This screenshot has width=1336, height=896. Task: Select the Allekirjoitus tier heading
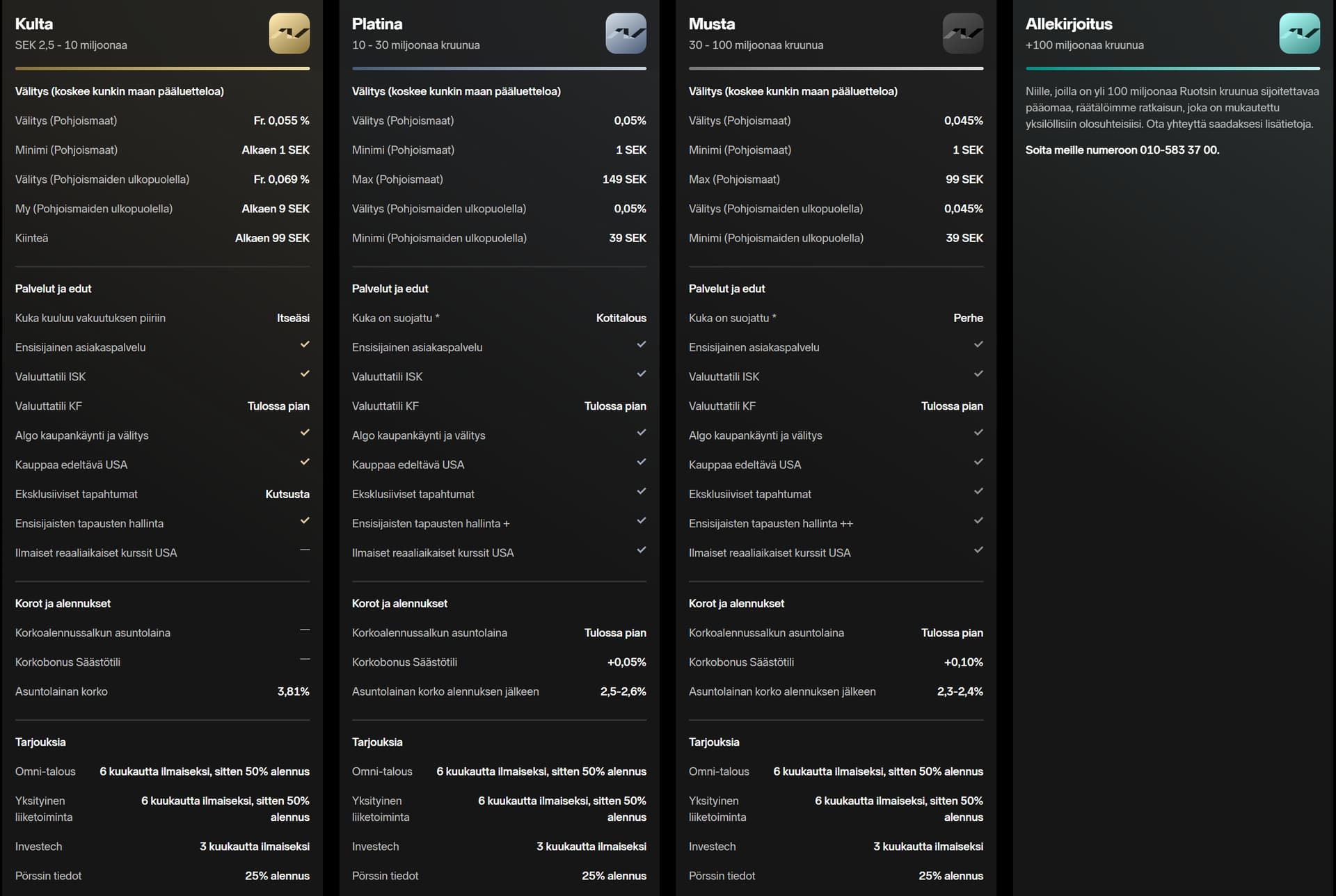pos(1069,24)
